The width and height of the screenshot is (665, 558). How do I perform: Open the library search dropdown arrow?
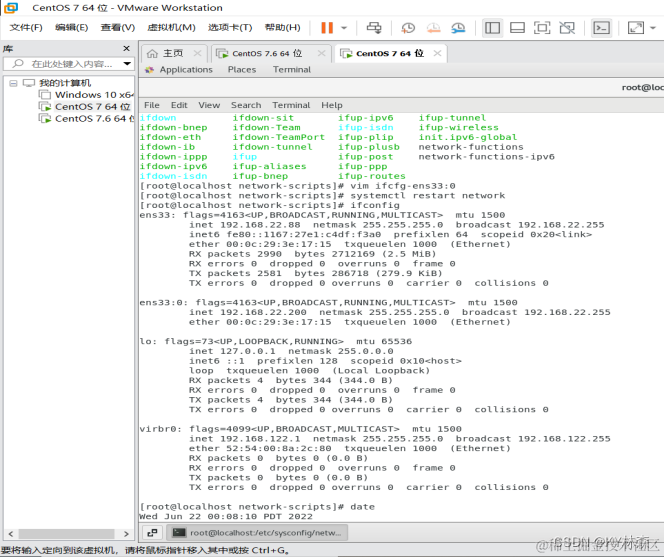point(127,64)
